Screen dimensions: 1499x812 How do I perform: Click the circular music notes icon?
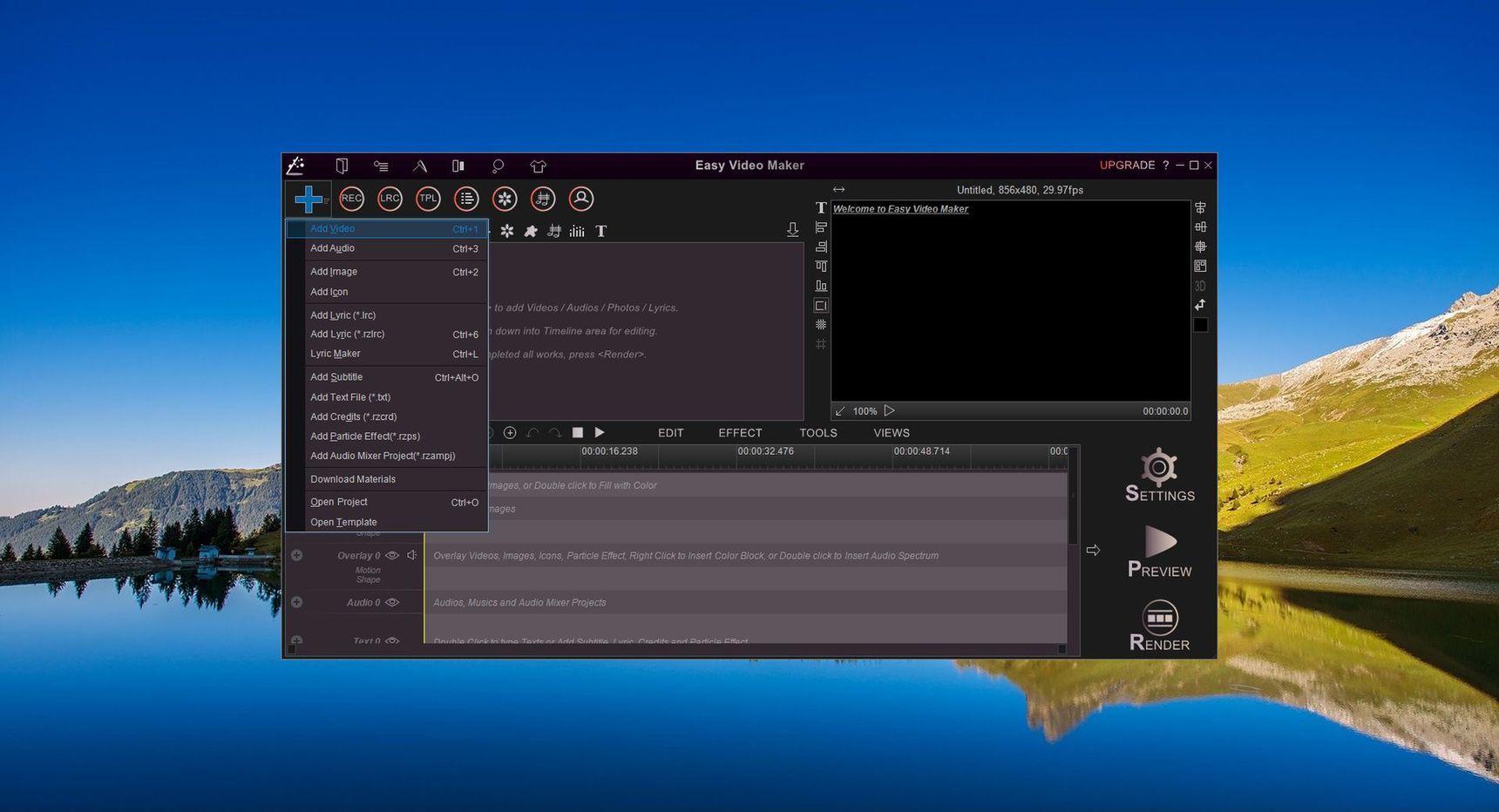coord(543,199)
